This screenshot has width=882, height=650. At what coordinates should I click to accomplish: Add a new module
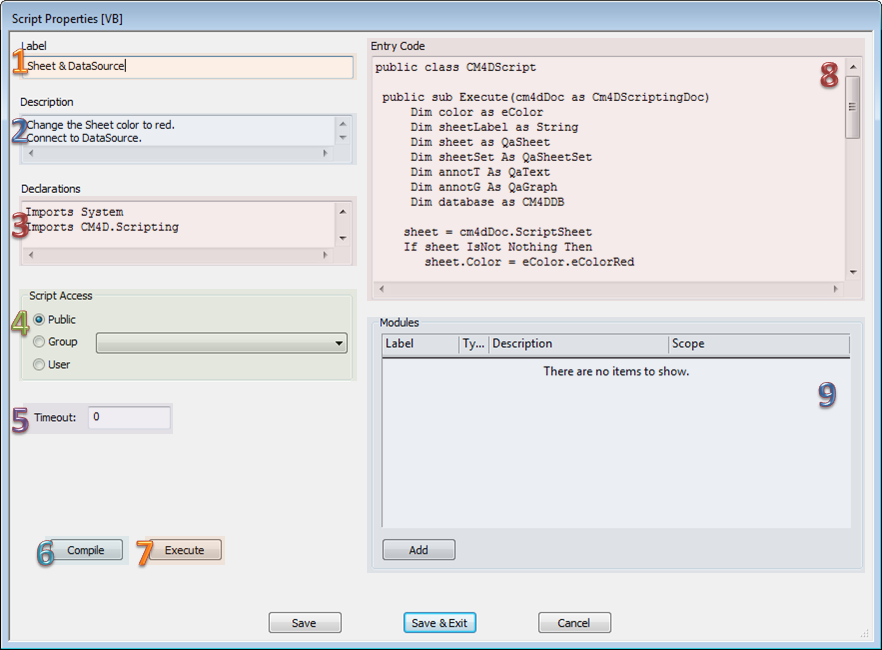(x=418, y=550)
